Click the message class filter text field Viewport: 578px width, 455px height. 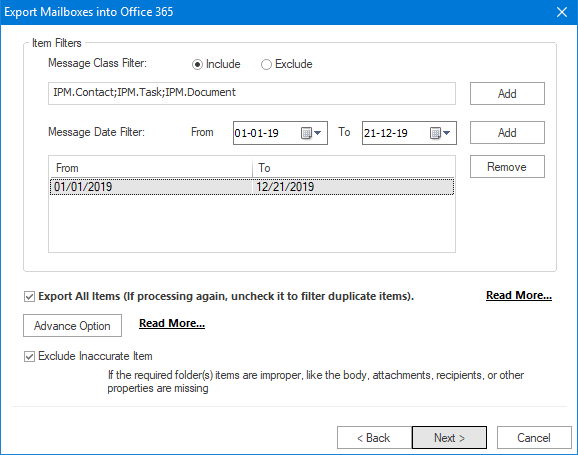252,94
